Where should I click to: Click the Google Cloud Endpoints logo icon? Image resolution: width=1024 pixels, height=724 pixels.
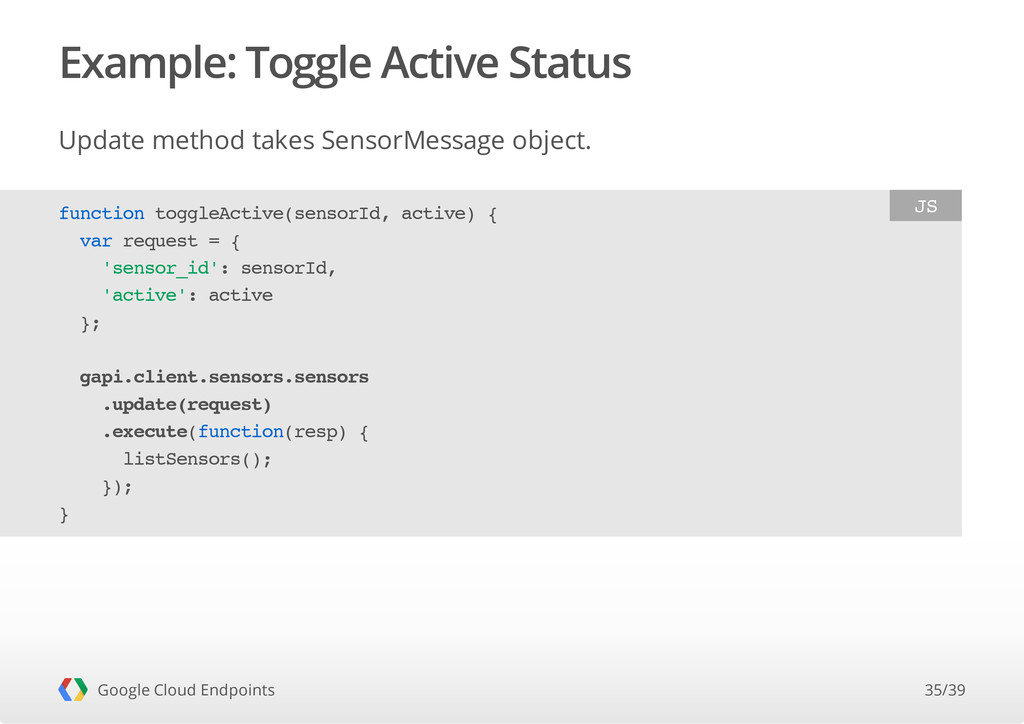(72, 689)
